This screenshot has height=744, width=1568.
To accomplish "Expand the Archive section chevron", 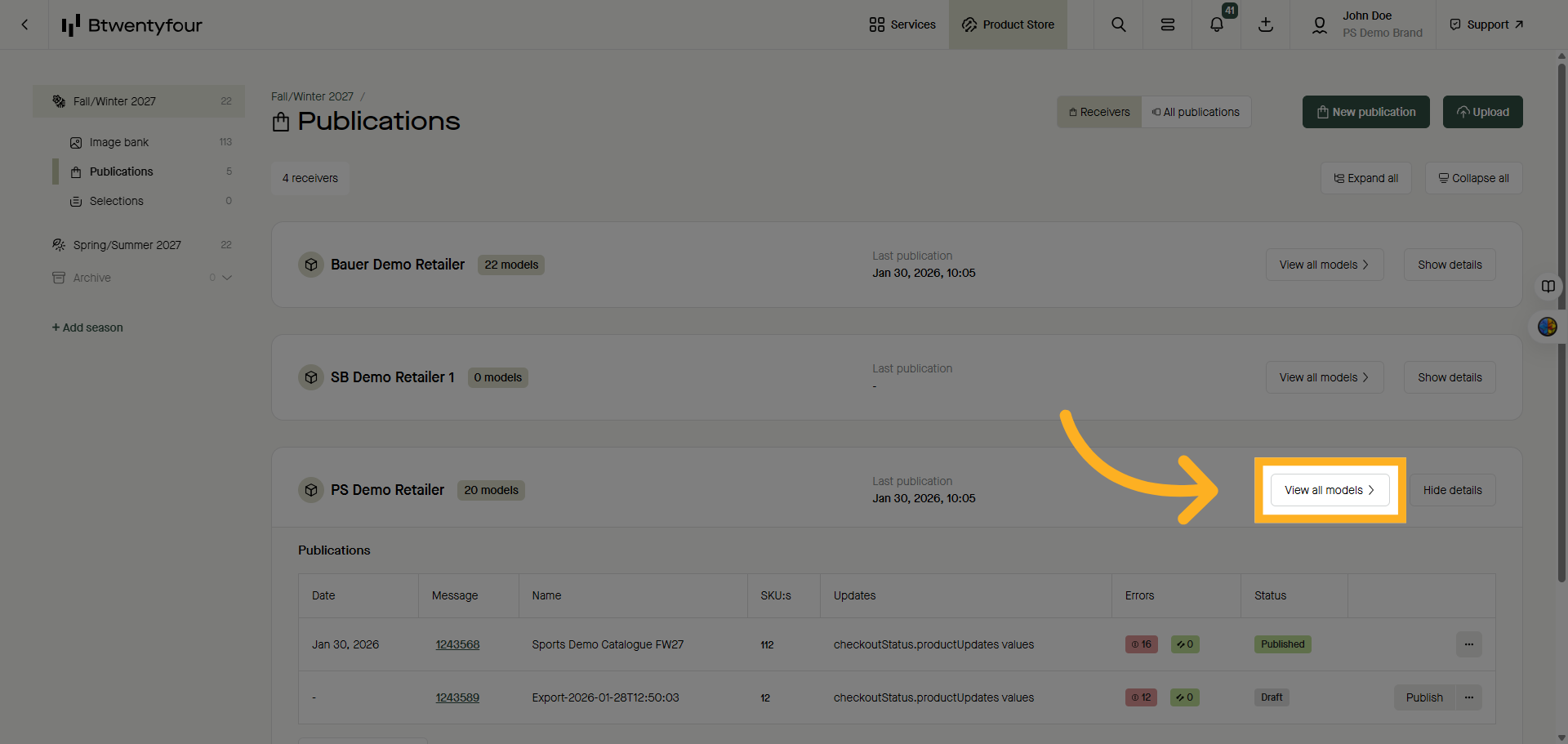I will click(227, 278).
